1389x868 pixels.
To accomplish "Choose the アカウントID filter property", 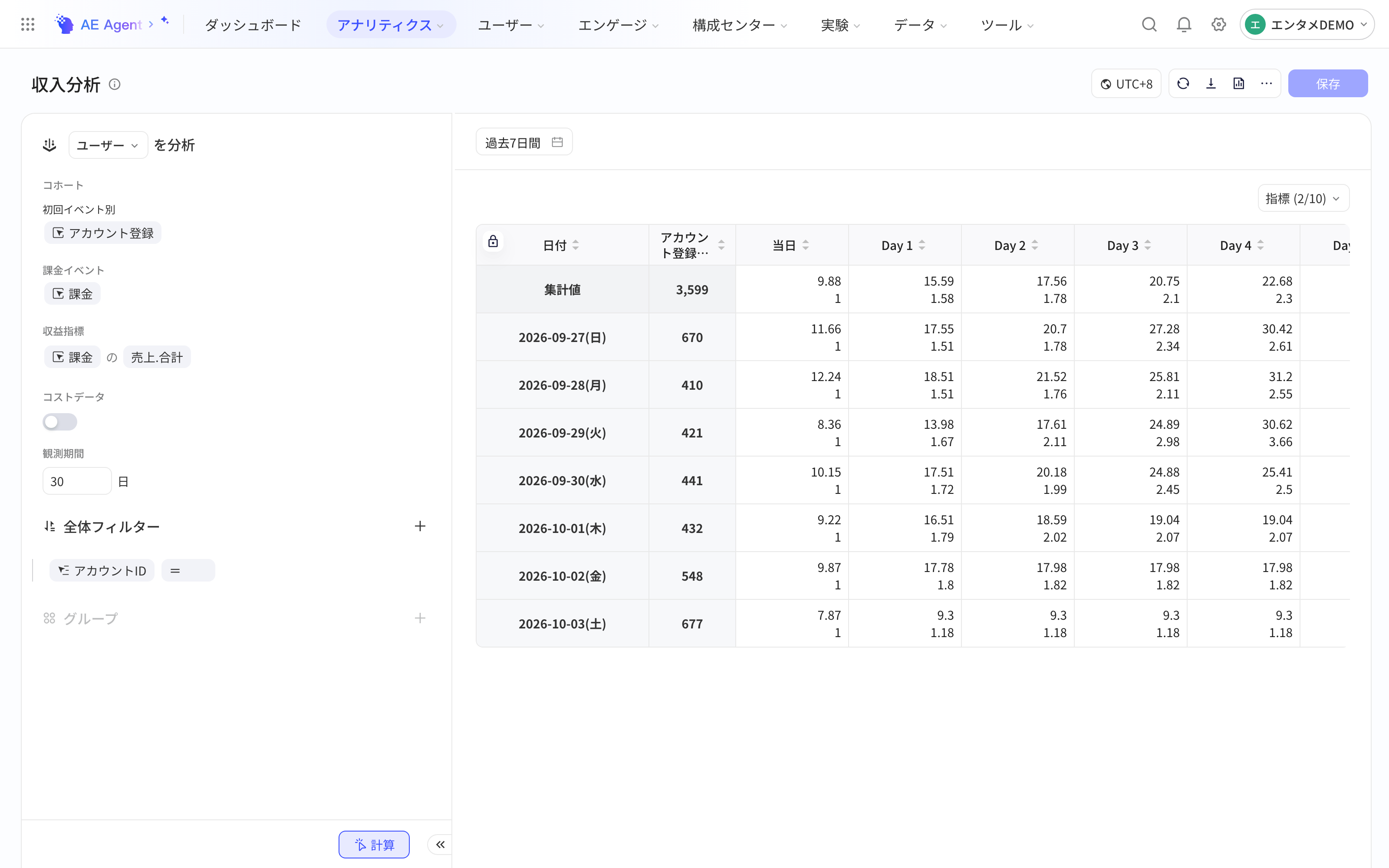I will coord(102,571).
